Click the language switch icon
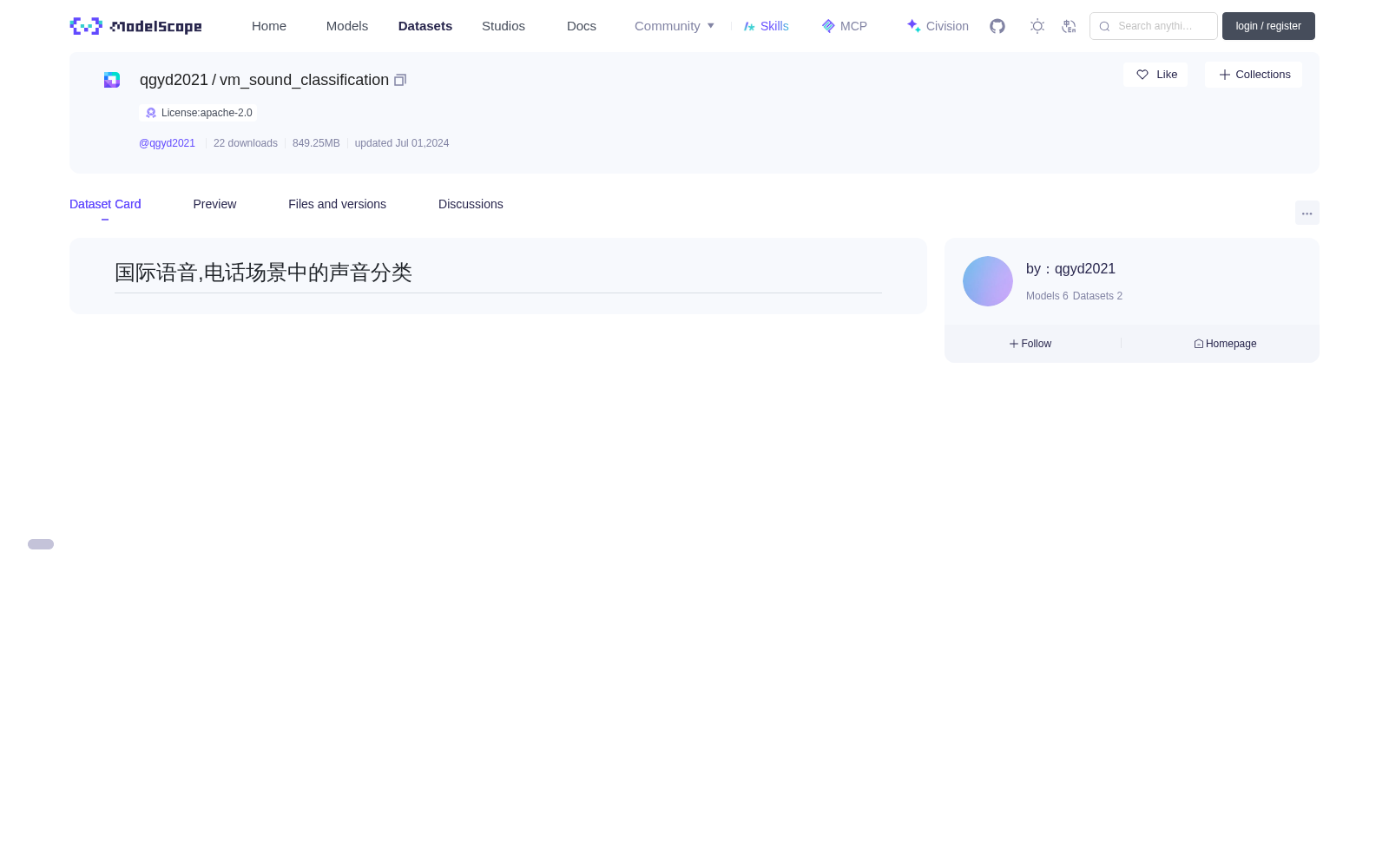The height and width of the screenshot is (868, 1389). pyautogui.click(x=1069, y=26)
